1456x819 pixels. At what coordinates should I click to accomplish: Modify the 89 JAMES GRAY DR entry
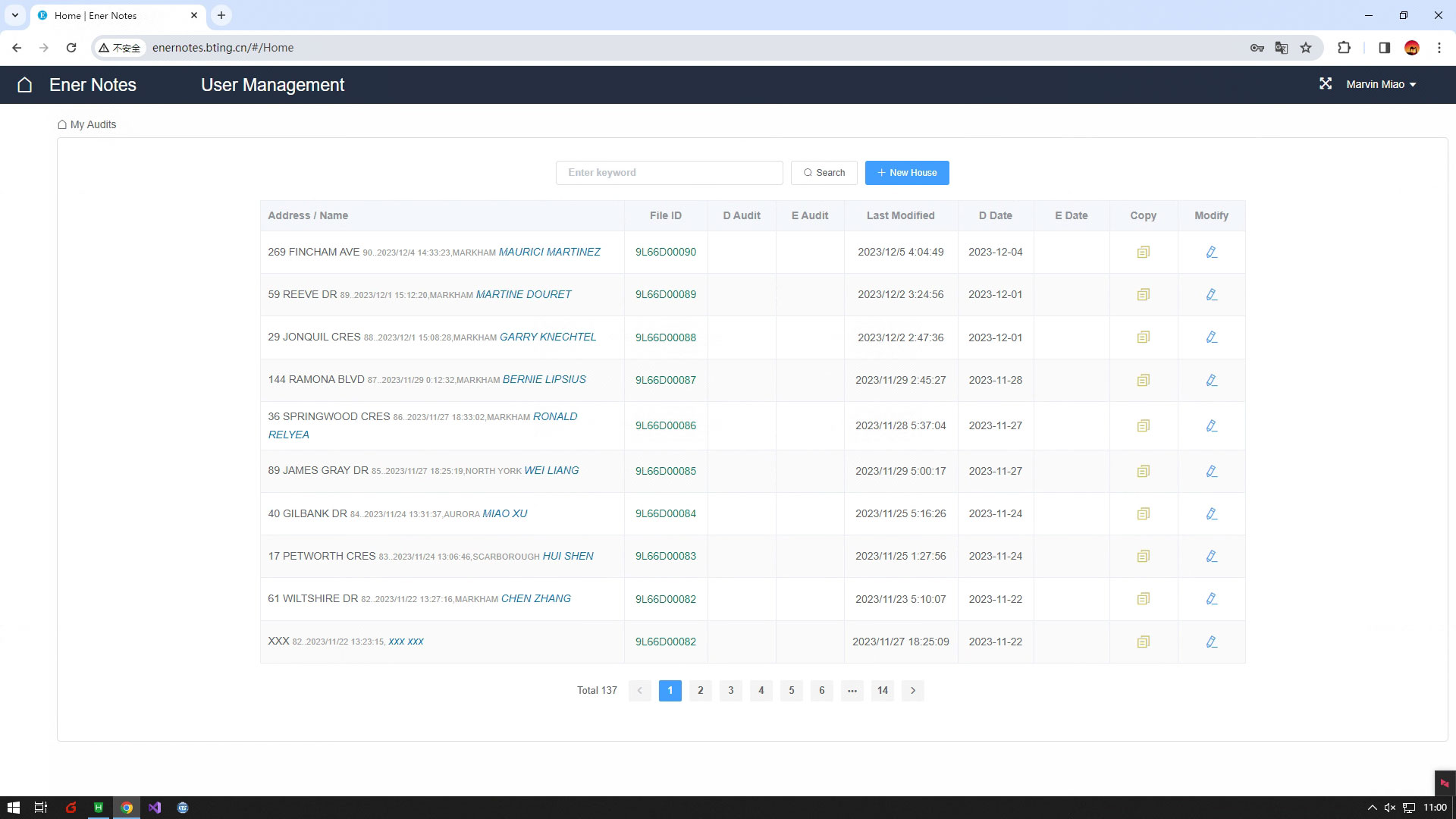1212,471
